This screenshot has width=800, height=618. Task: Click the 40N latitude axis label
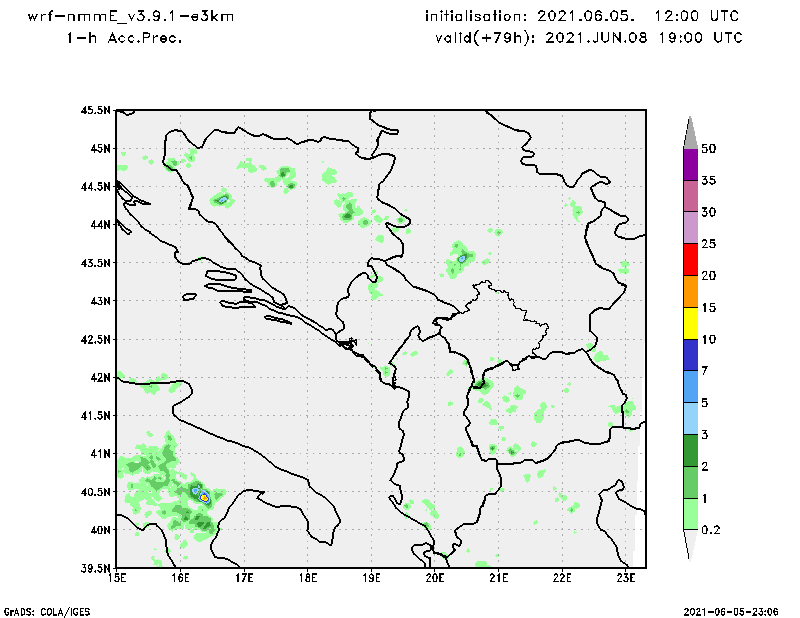click(x=101, y=530)
